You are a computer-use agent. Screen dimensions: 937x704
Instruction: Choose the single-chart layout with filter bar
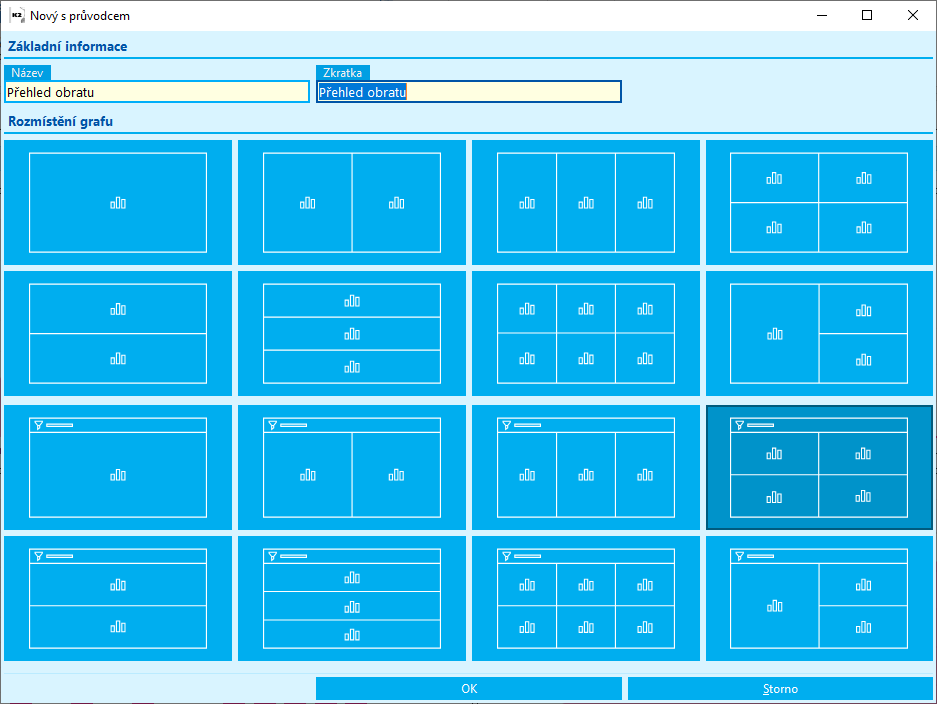pos(118,467)
